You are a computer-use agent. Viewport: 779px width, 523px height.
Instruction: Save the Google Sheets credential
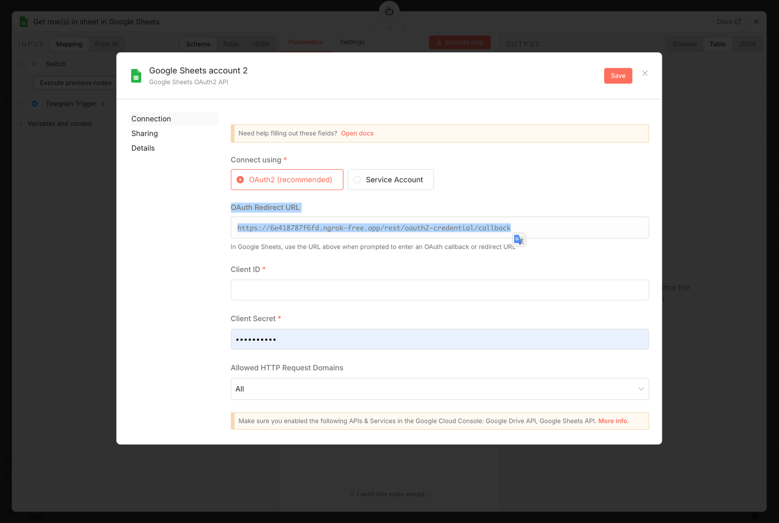tap(617, 76)
